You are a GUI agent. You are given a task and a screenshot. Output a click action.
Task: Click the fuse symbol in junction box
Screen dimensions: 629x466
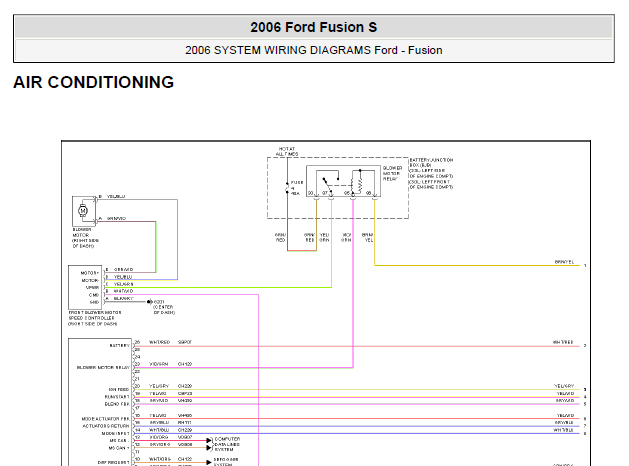coord(287,188)
